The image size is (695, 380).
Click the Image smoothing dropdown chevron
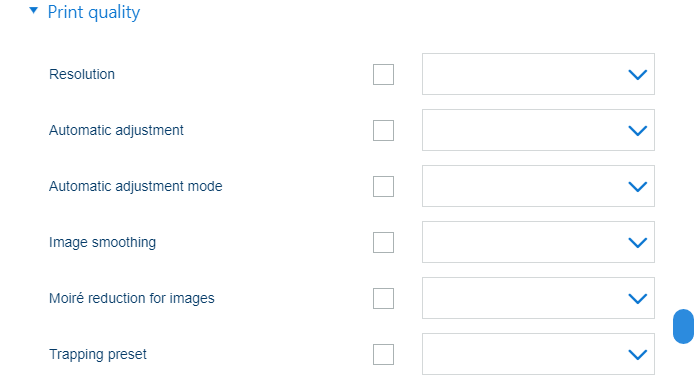[x=637, y=243]
